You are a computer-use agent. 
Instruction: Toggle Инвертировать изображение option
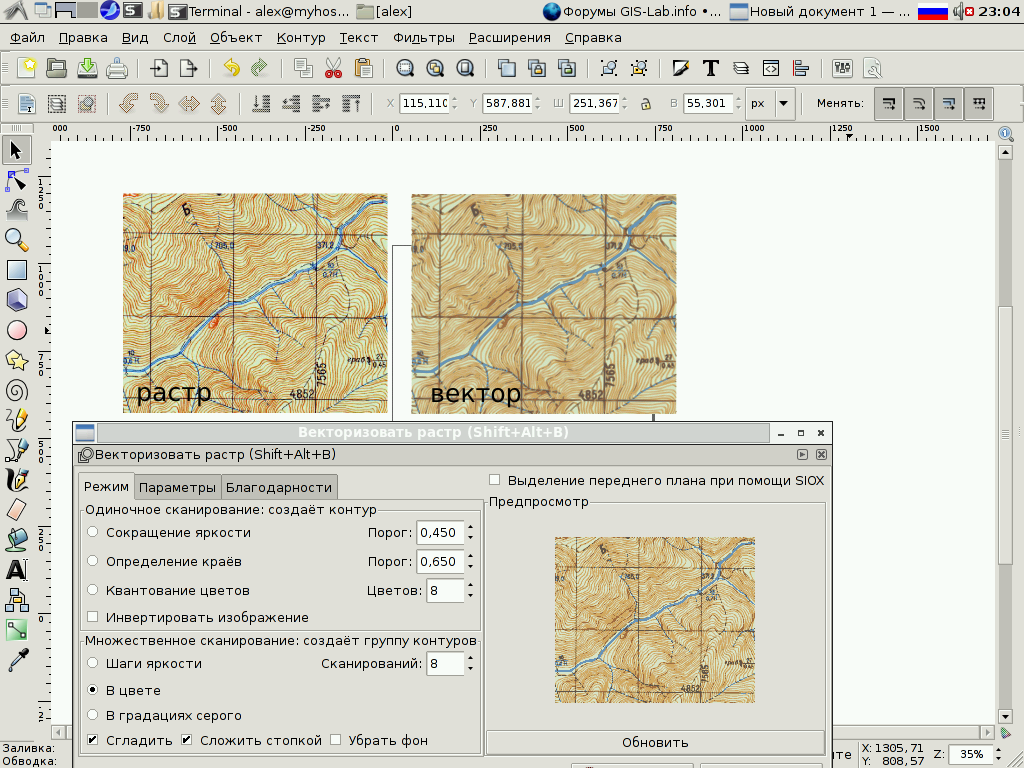click(x=94, y=617)
